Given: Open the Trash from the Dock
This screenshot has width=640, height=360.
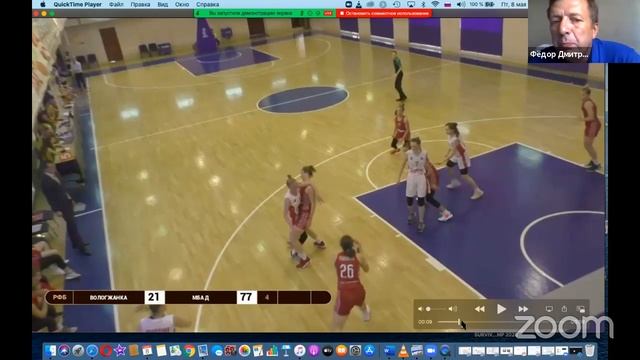Looking at the screenshot, I should (x=590, y=351).
